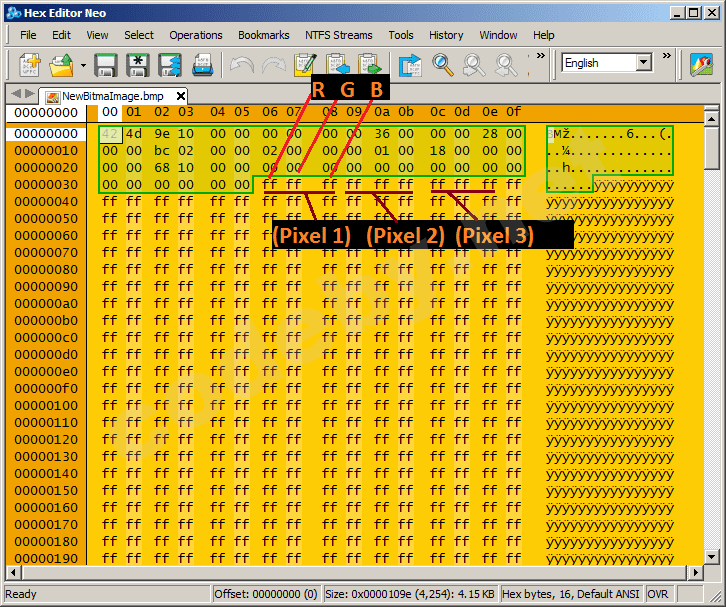The width and height of the screenshot is (726, 607).
Task: Toggle OVR overwrite mode in status bar
Action: (x=658, y=594)
